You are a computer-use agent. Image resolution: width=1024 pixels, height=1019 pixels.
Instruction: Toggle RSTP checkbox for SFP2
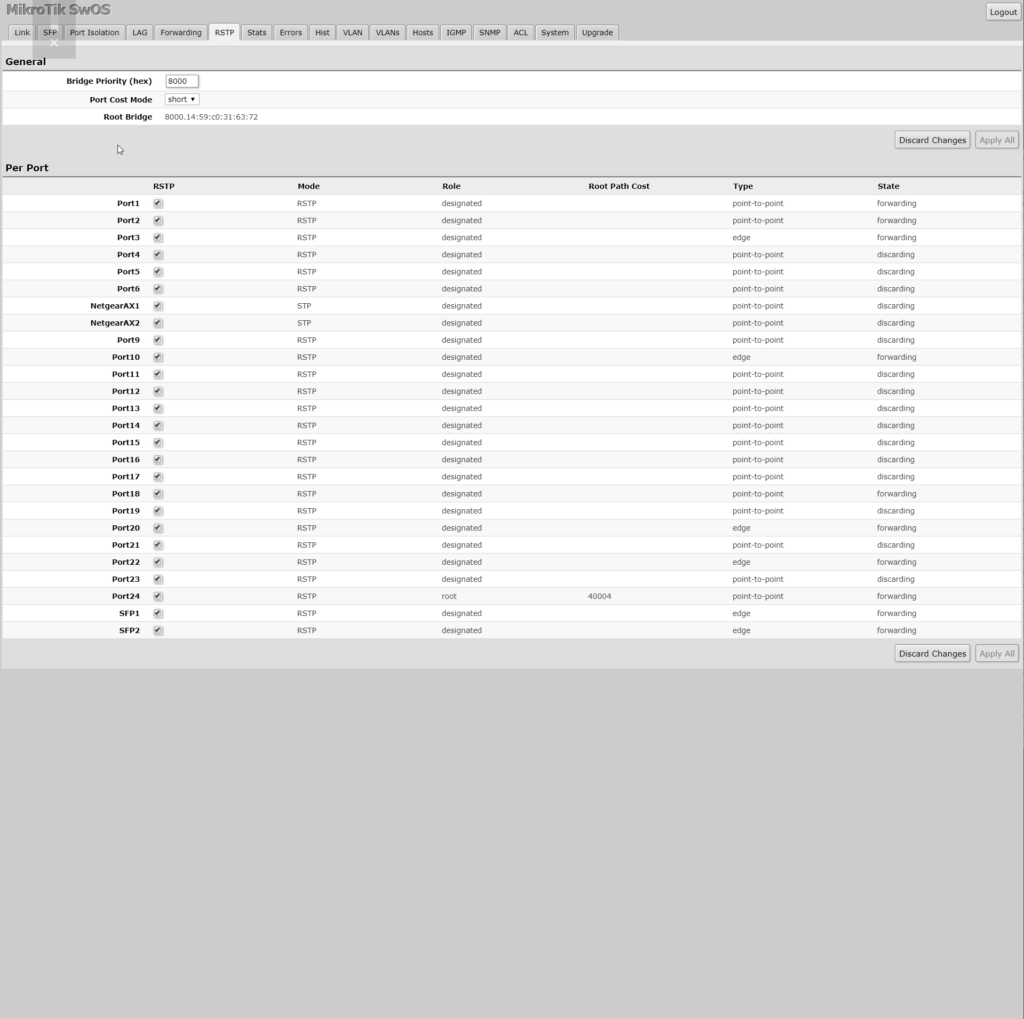(158, 630)
